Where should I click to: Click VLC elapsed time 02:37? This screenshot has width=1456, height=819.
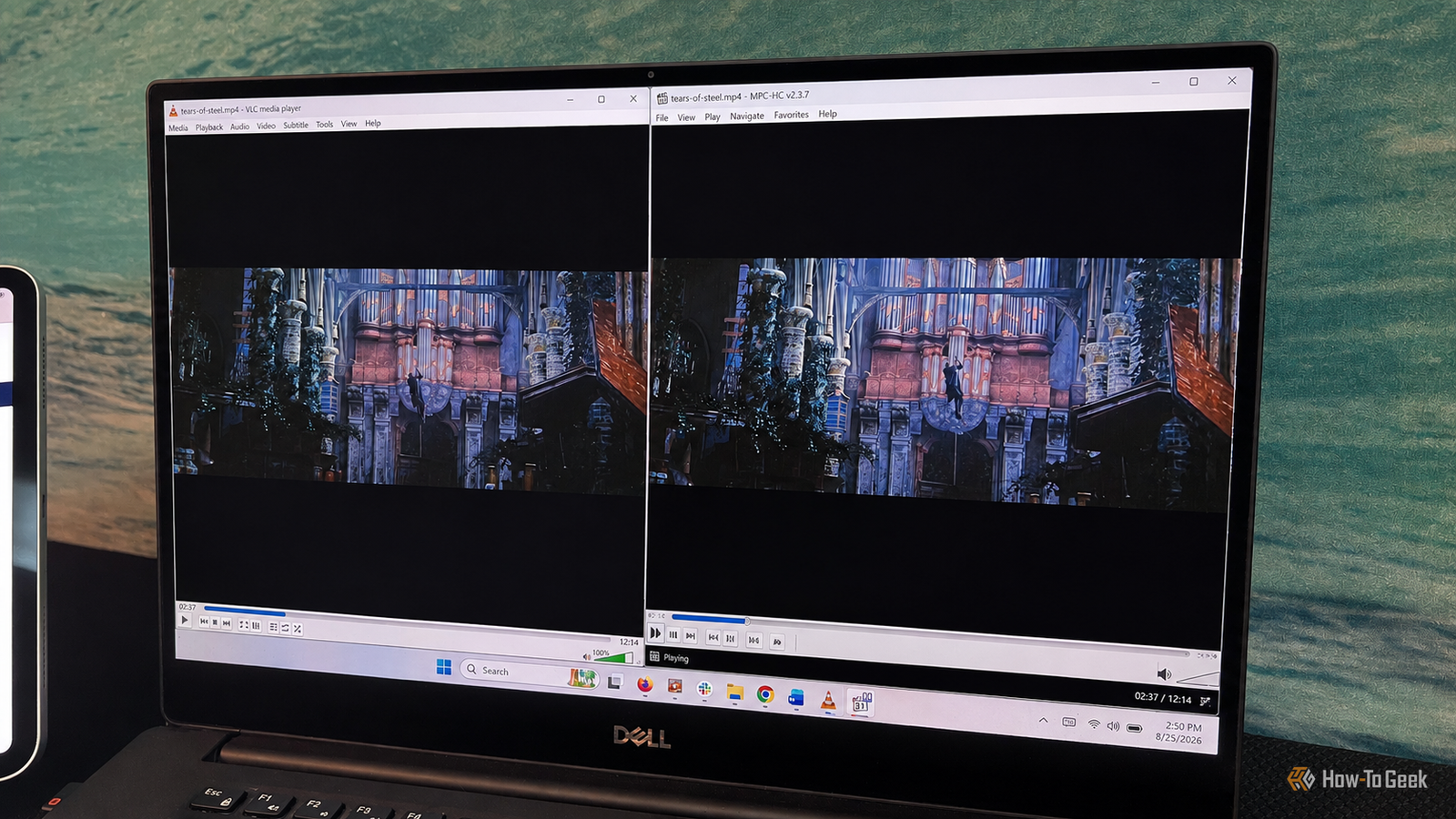(187, 607)
